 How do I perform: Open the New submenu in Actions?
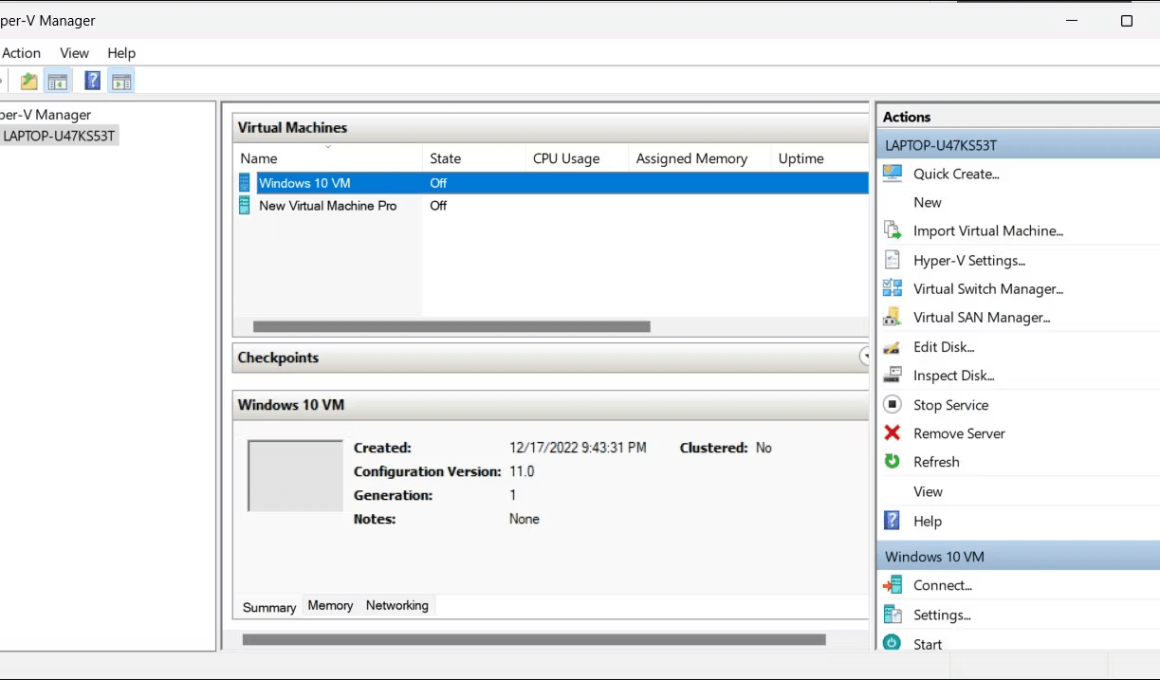tap(927, 202)
